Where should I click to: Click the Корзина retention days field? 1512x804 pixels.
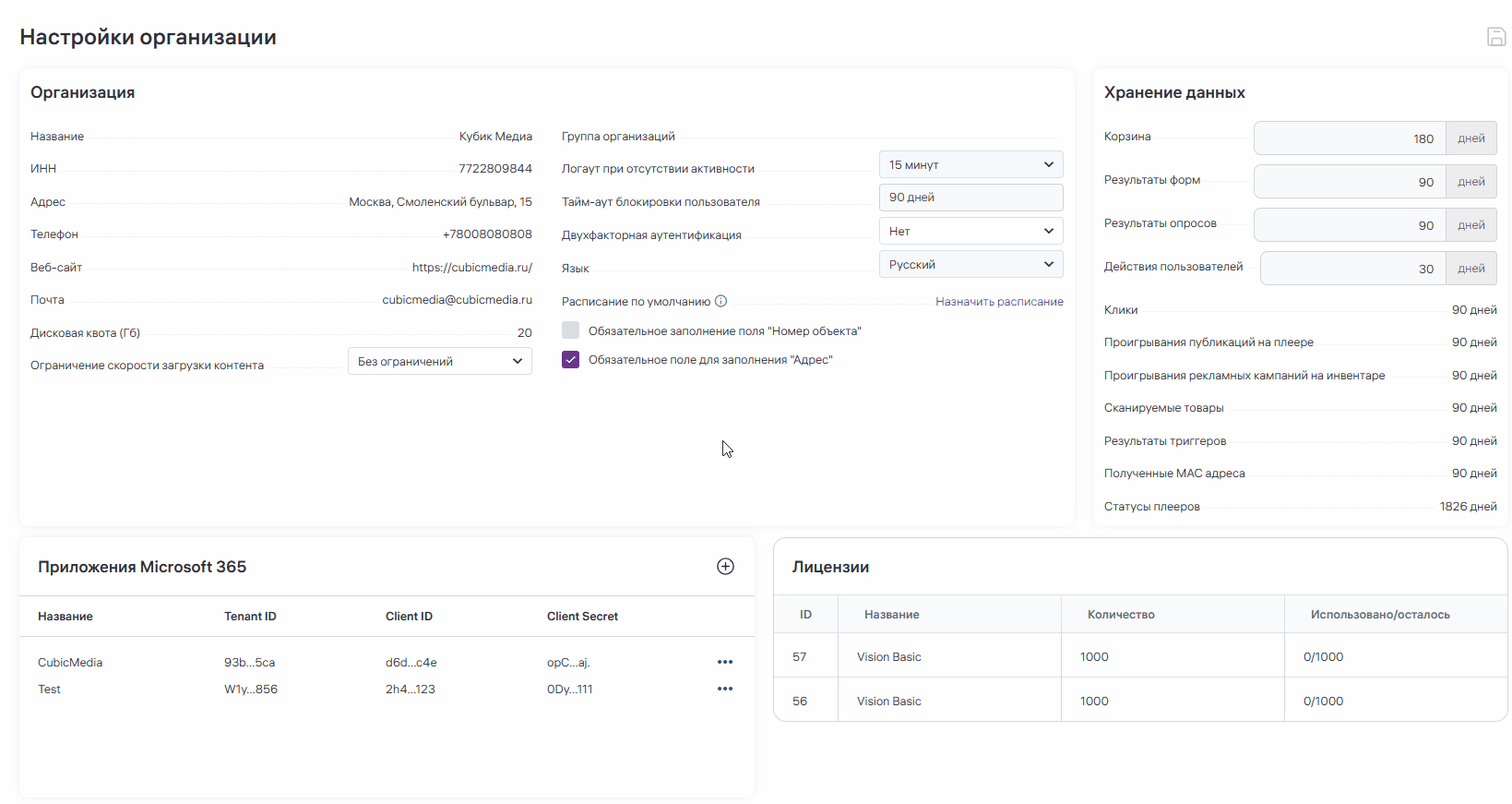tap(1350, 138)
